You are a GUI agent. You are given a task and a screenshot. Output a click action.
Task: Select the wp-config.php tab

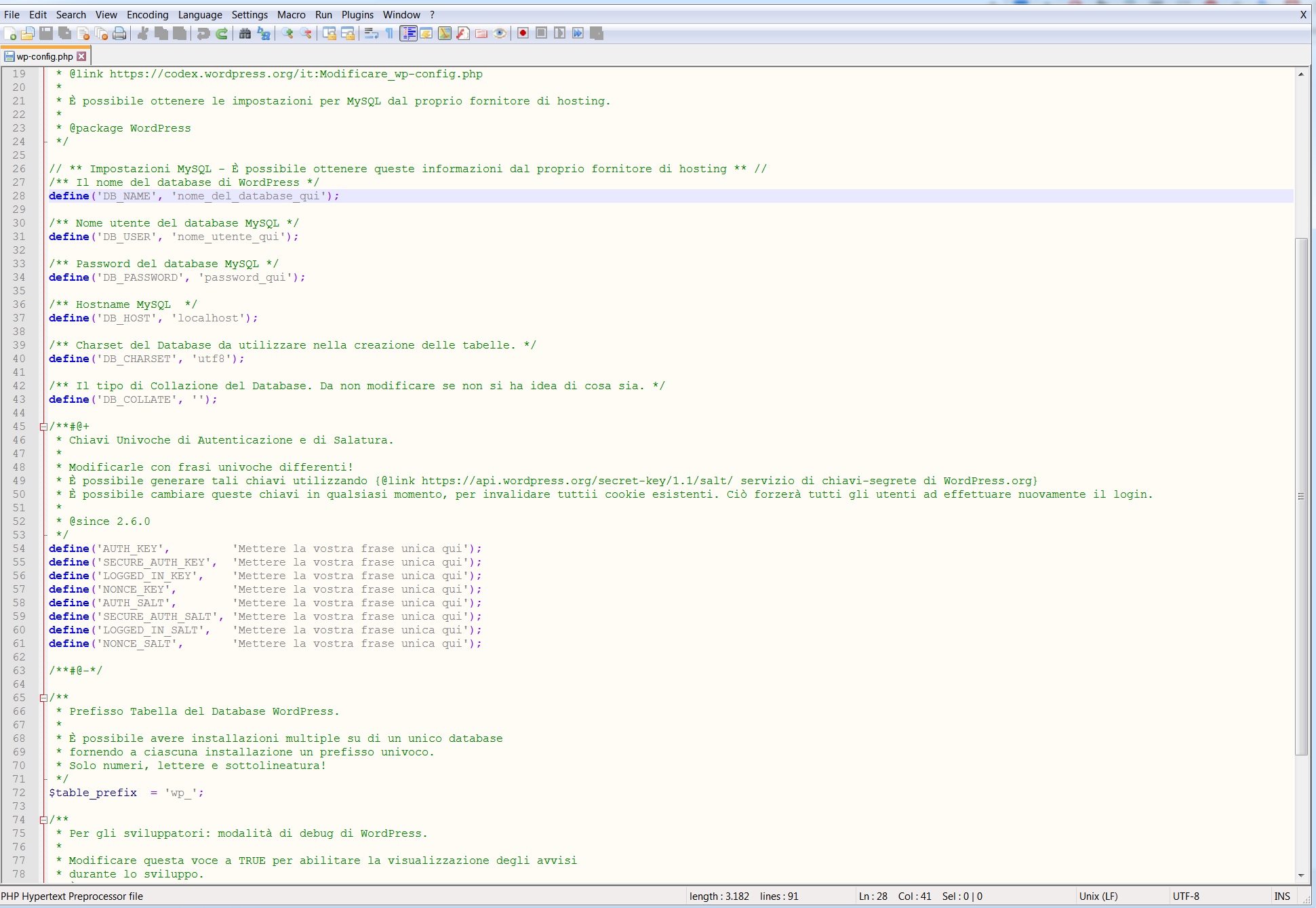click(45, 56)
